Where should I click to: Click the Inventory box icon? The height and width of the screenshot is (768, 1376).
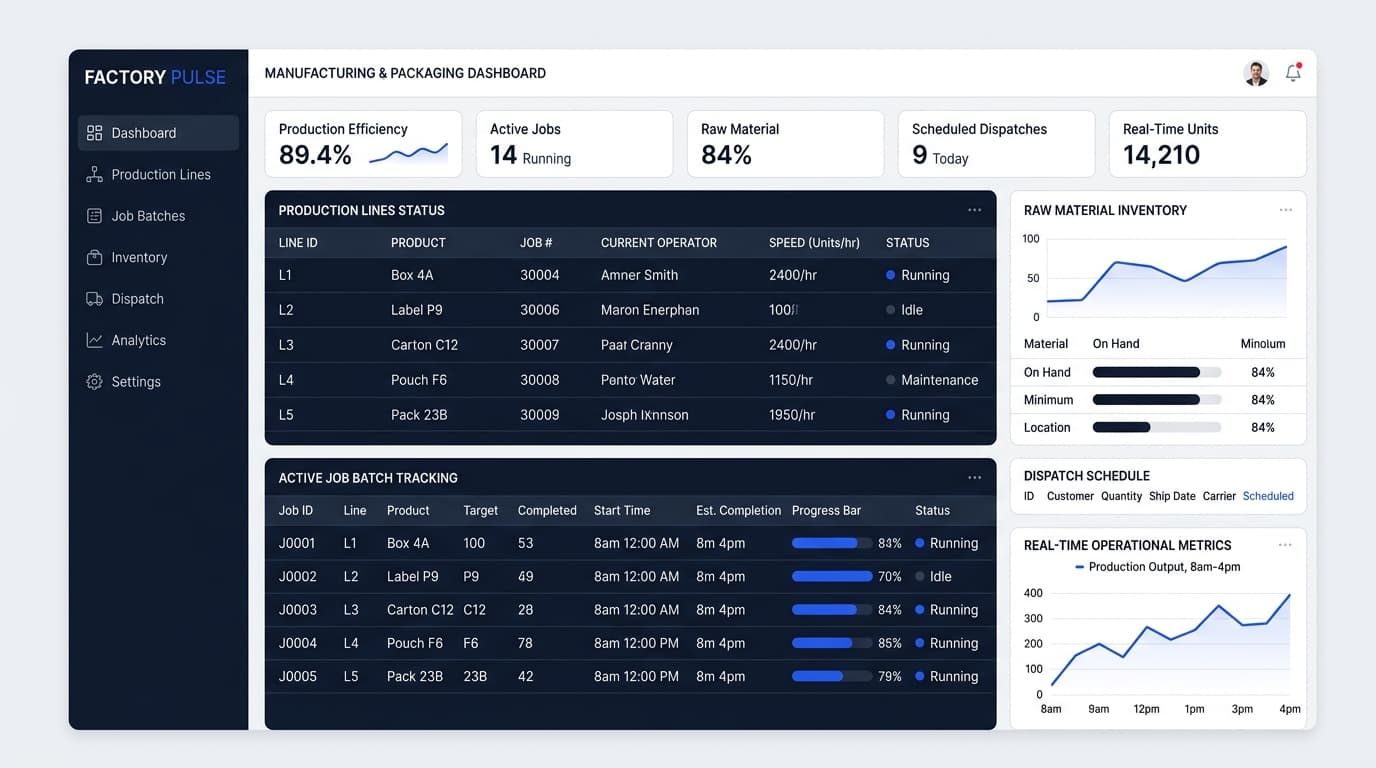click(94, 257)
